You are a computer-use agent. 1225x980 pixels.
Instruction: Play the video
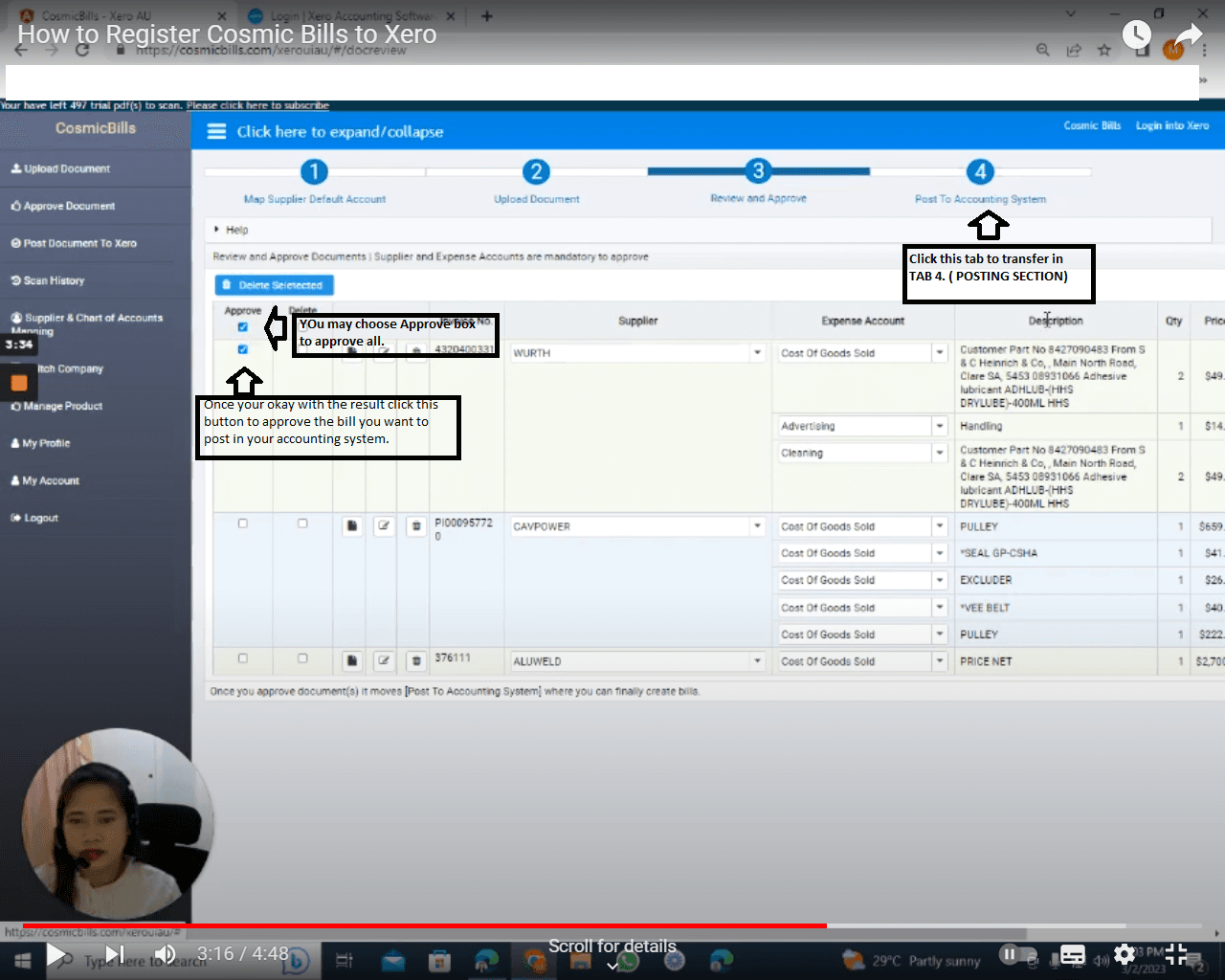click(56, 954)
